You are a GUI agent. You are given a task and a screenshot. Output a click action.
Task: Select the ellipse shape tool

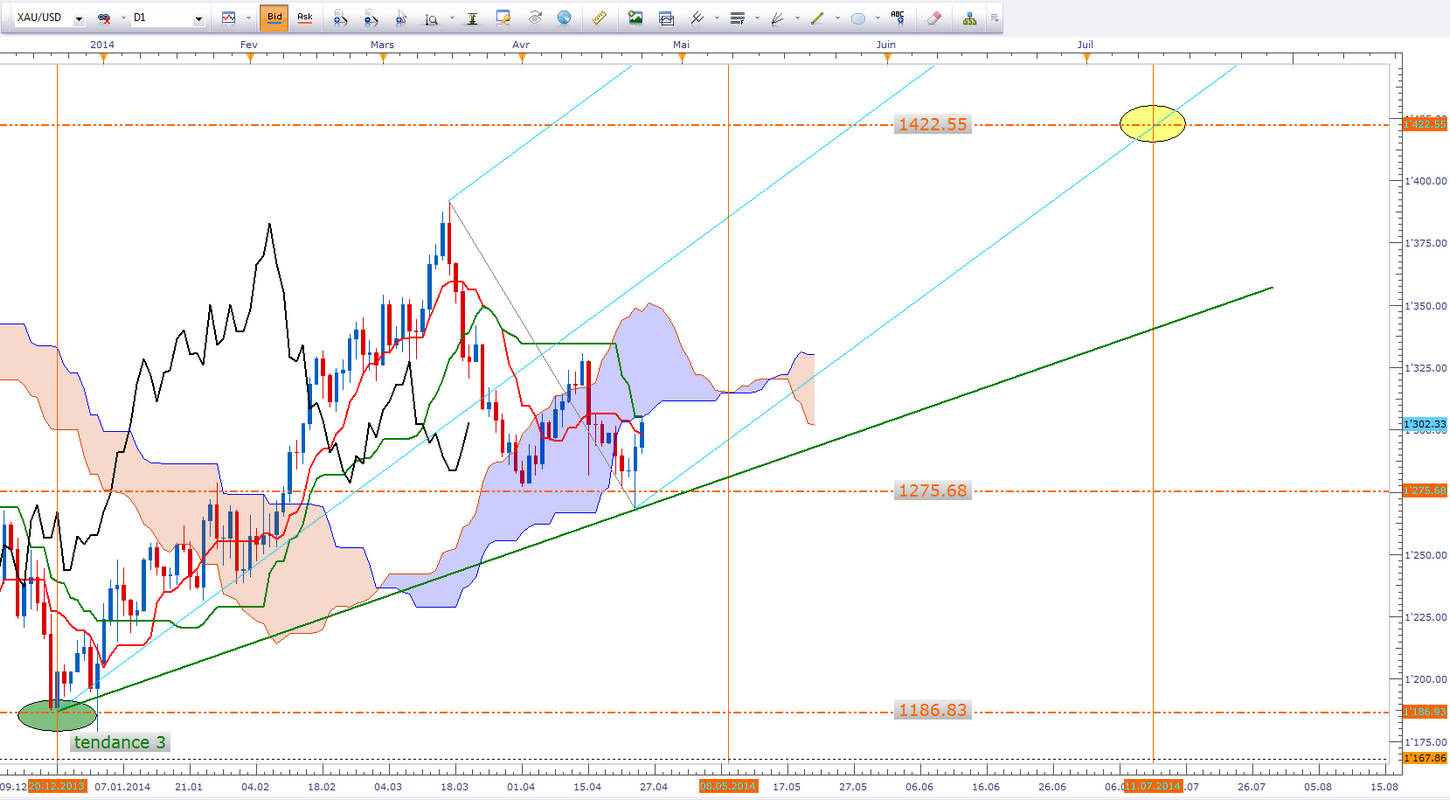[858, 18]
